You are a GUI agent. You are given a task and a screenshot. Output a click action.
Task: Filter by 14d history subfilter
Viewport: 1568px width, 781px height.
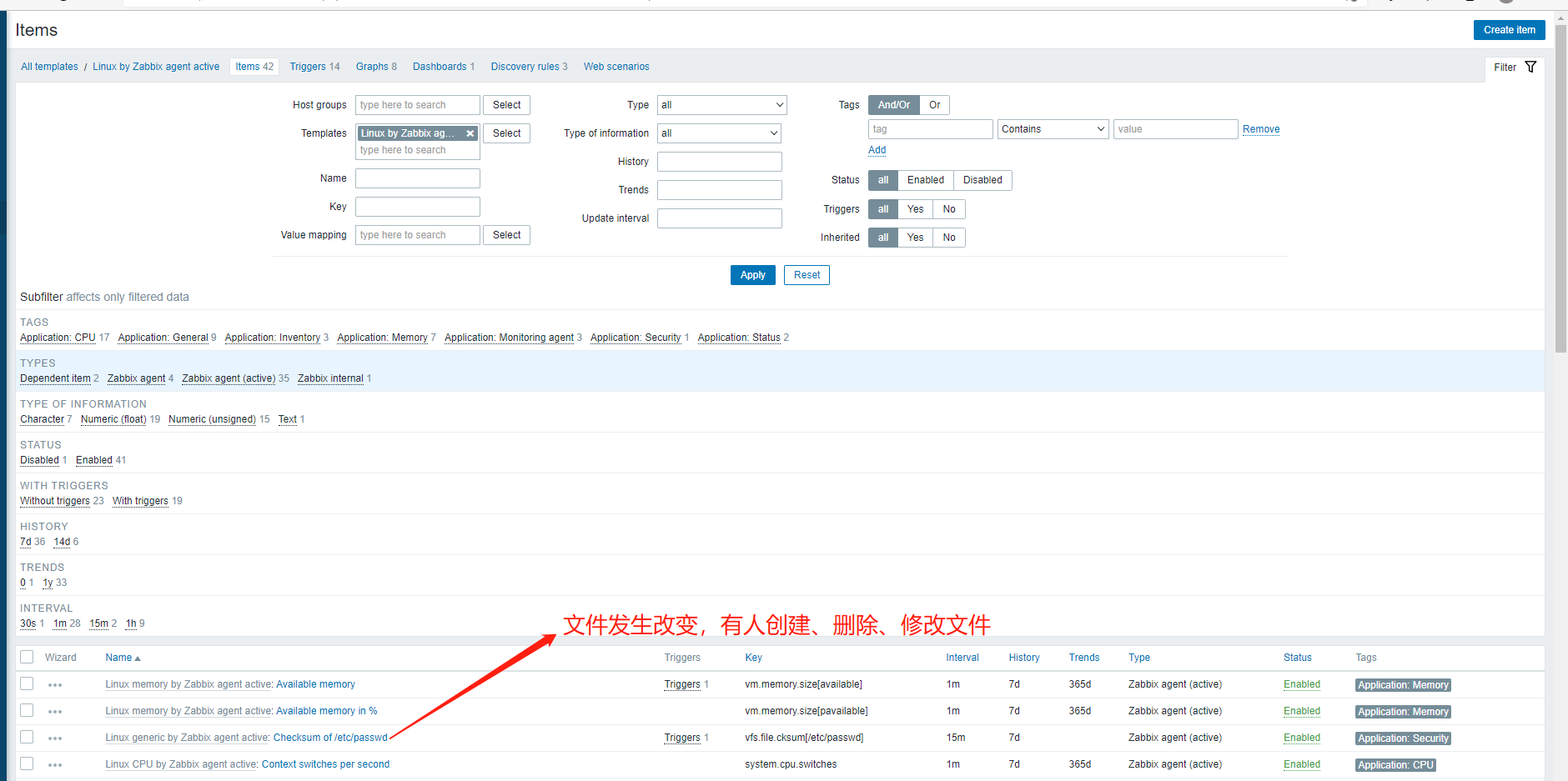(62, 542)
